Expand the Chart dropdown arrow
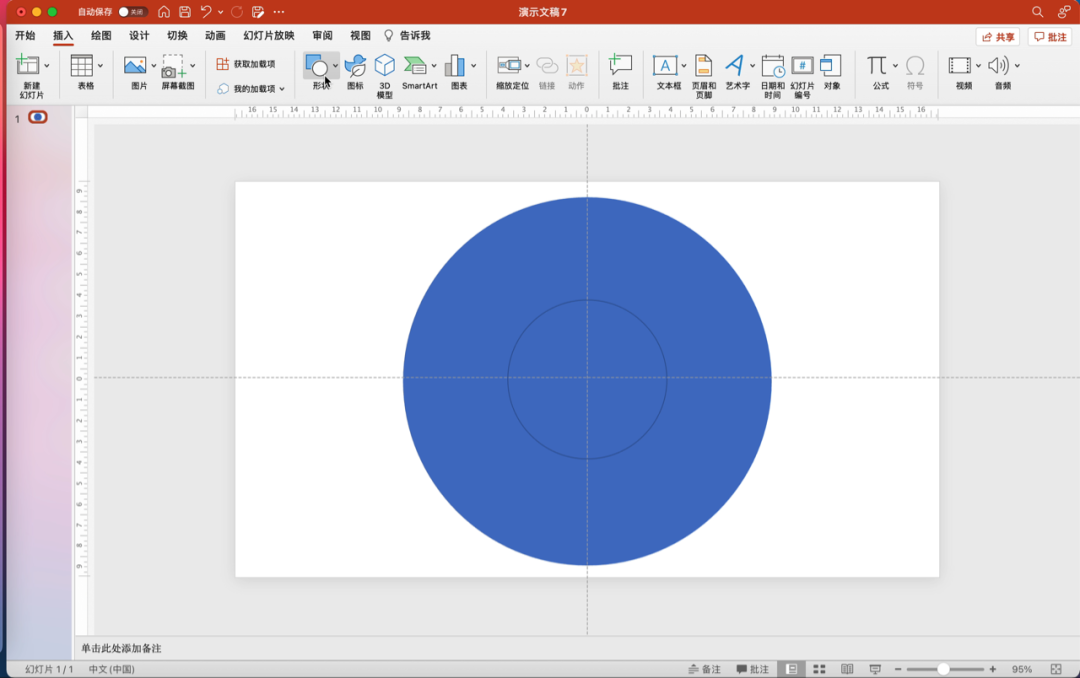 [473, 65]
